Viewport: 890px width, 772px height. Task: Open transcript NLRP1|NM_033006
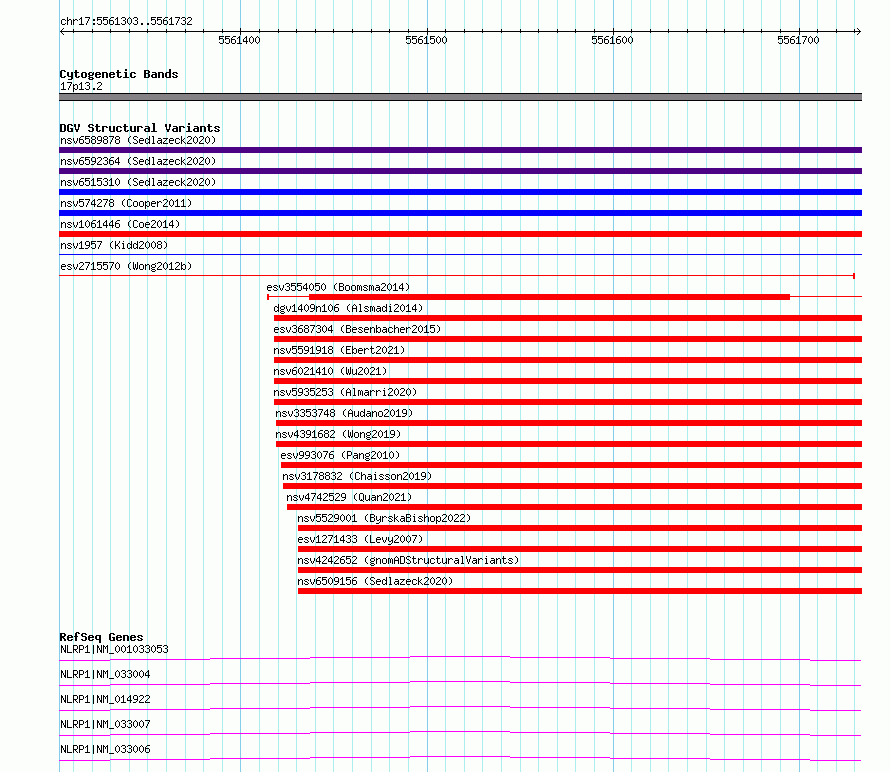click(x=105, y=749)
